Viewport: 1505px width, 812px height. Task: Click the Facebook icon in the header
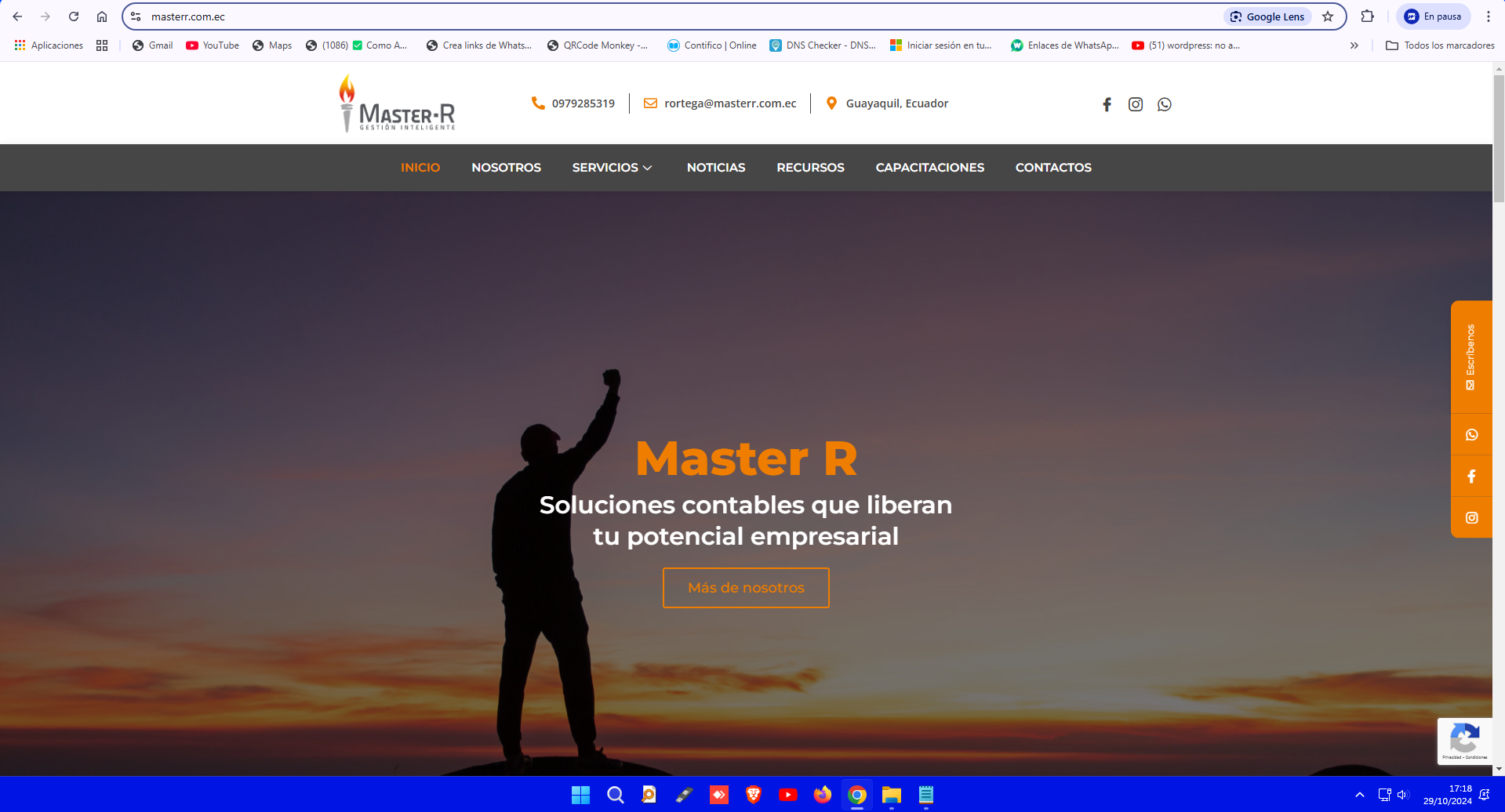pos(1107,104)
